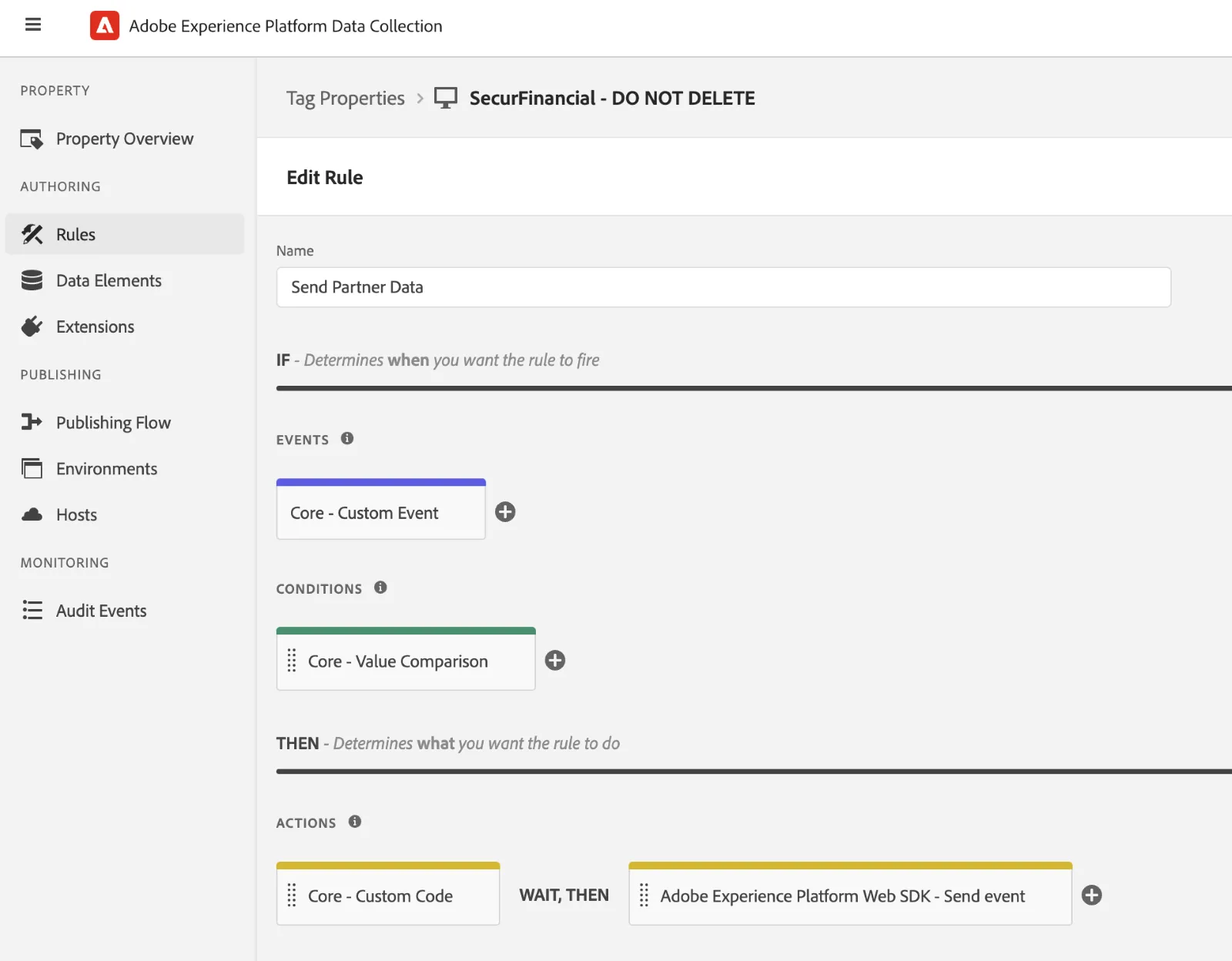1232x961 pixels.
Task: Click Tag Properties breadcrumb link
Action: pos(345,99)
